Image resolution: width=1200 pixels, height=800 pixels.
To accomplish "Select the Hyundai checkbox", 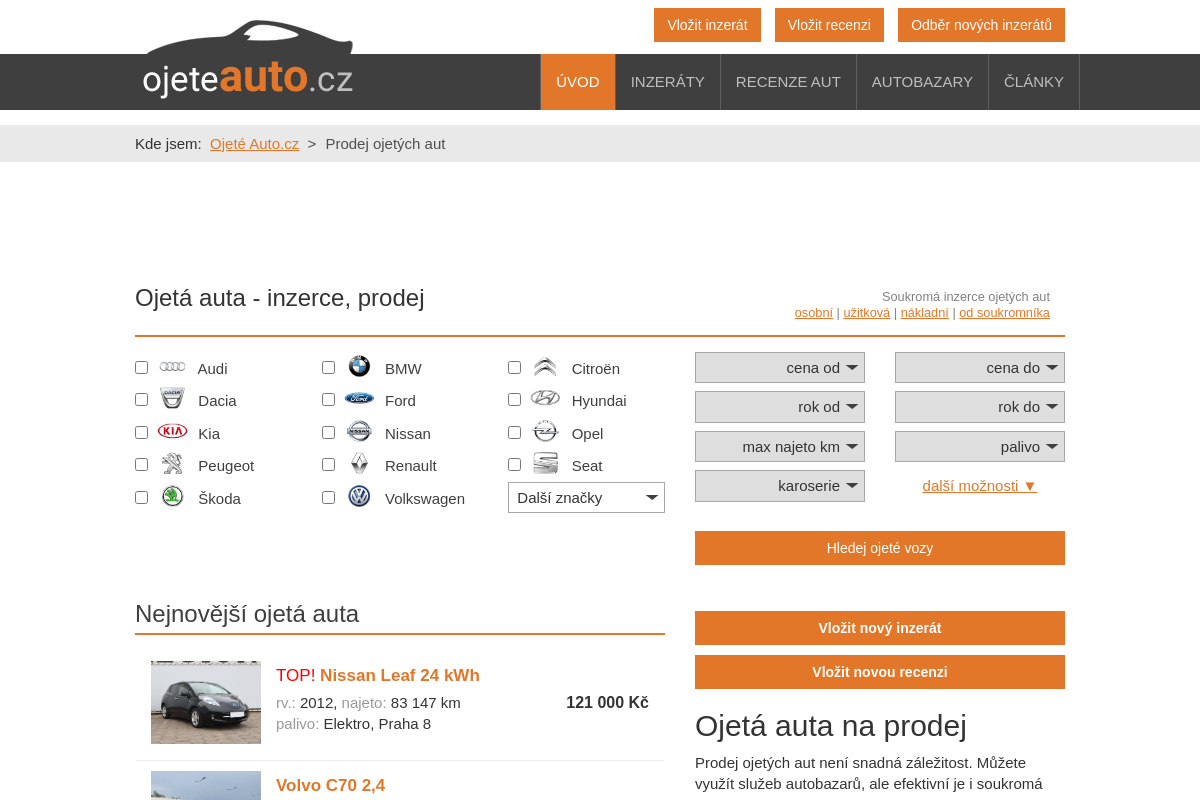I will click(514, 399).
